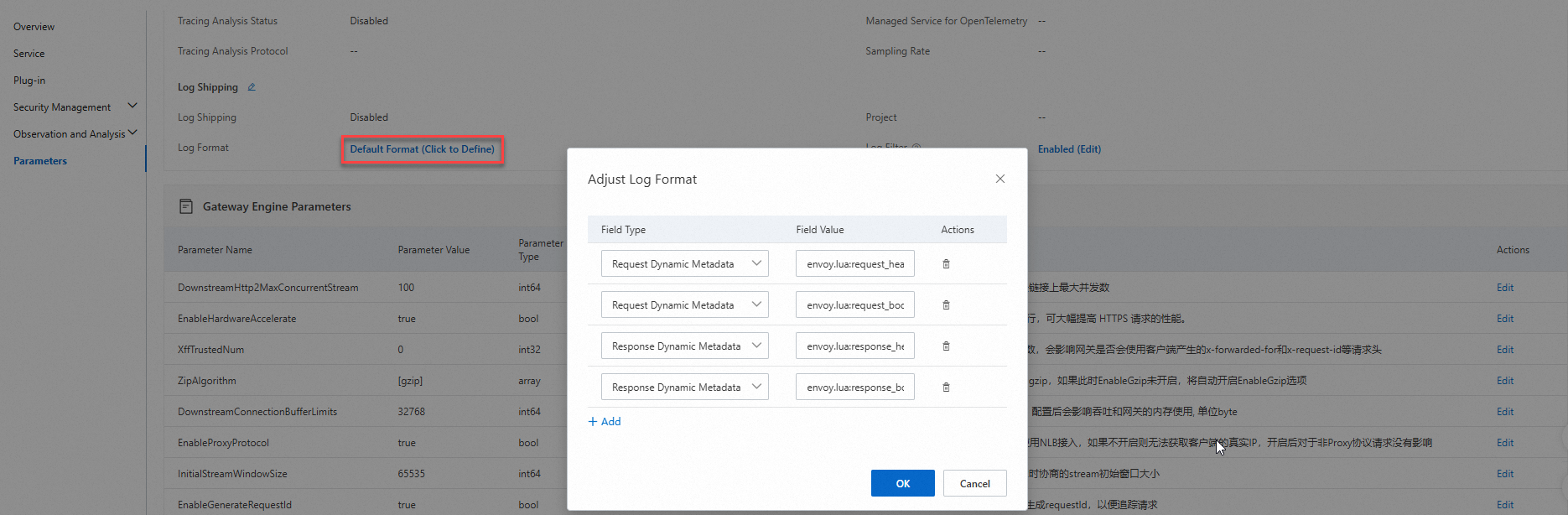Confirm log format with OK button
Screen dimensions: 1568x515
[x=902, y=483]
